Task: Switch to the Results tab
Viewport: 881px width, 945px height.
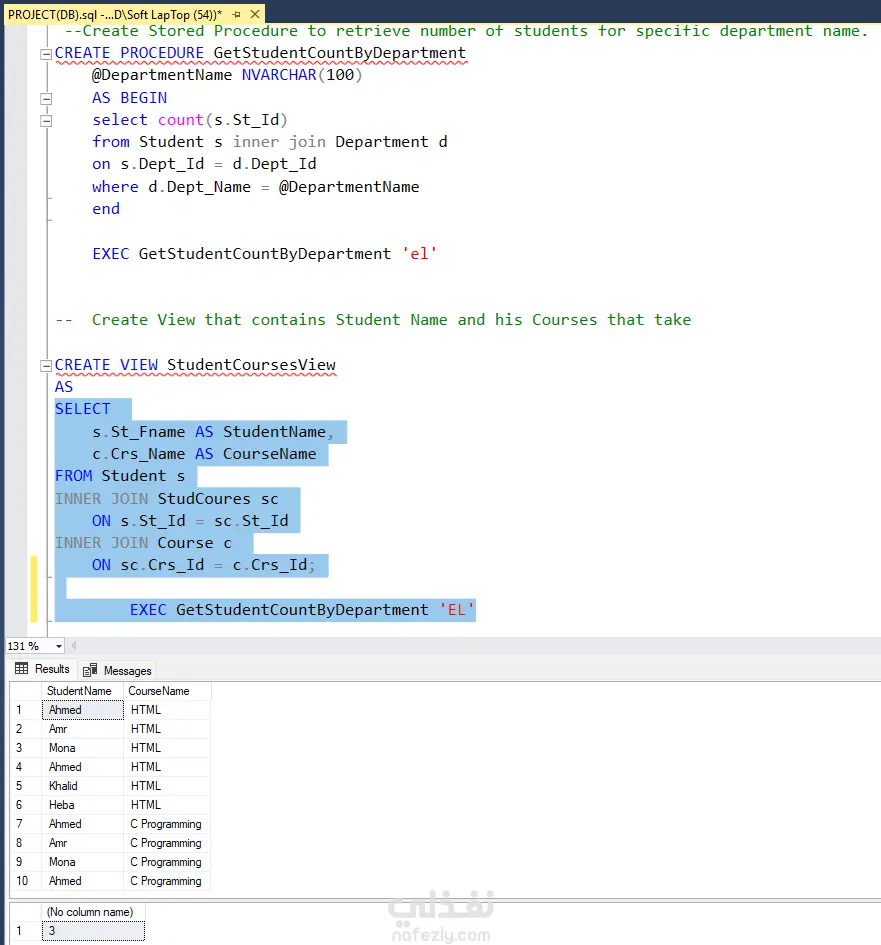Action: [42, 669]
